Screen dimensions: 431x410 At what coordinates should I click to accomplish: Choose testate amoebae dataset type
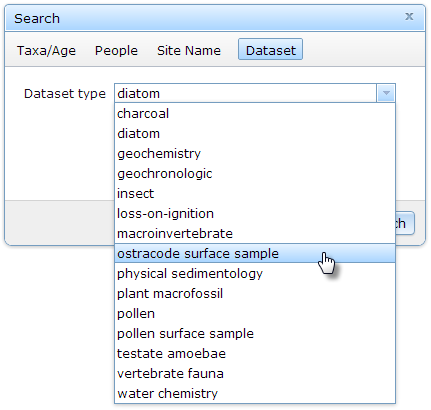255,353
